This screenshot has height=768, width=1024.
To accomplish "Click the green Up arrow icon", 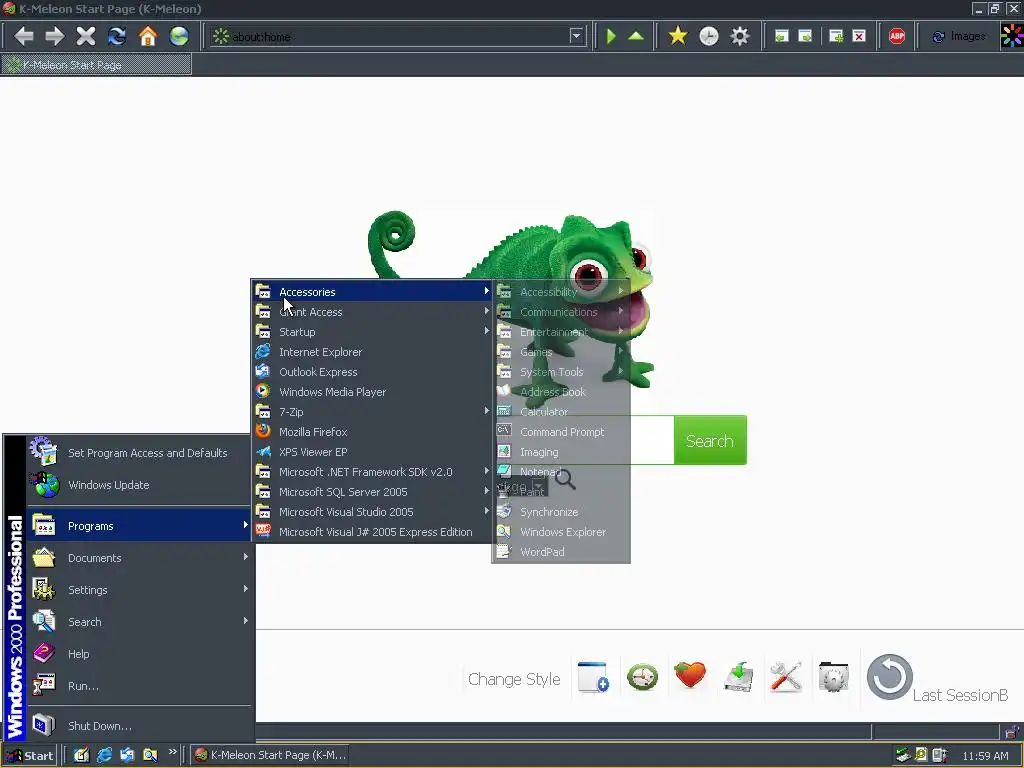I will [636, 36].
